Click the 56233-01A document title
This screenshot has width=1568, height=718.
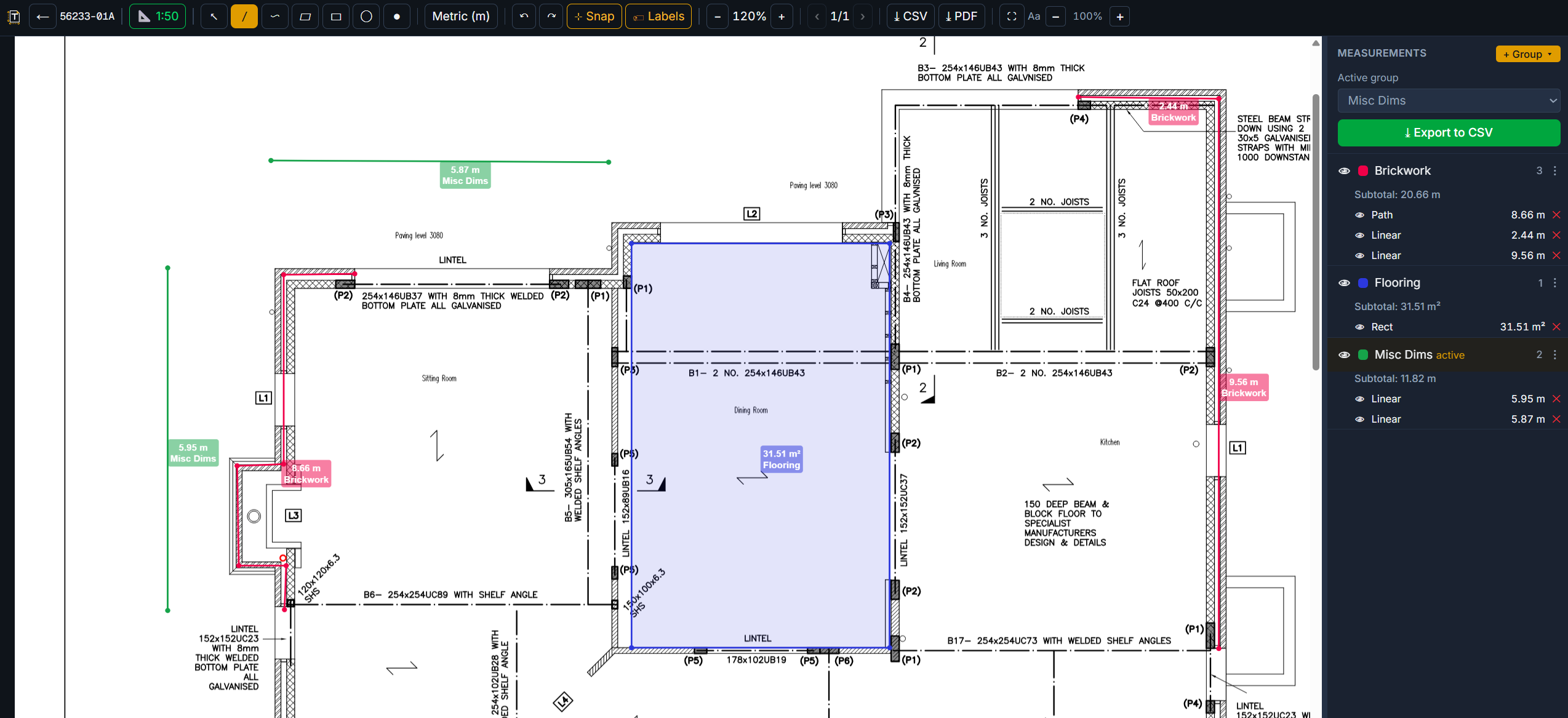point(87,17)
